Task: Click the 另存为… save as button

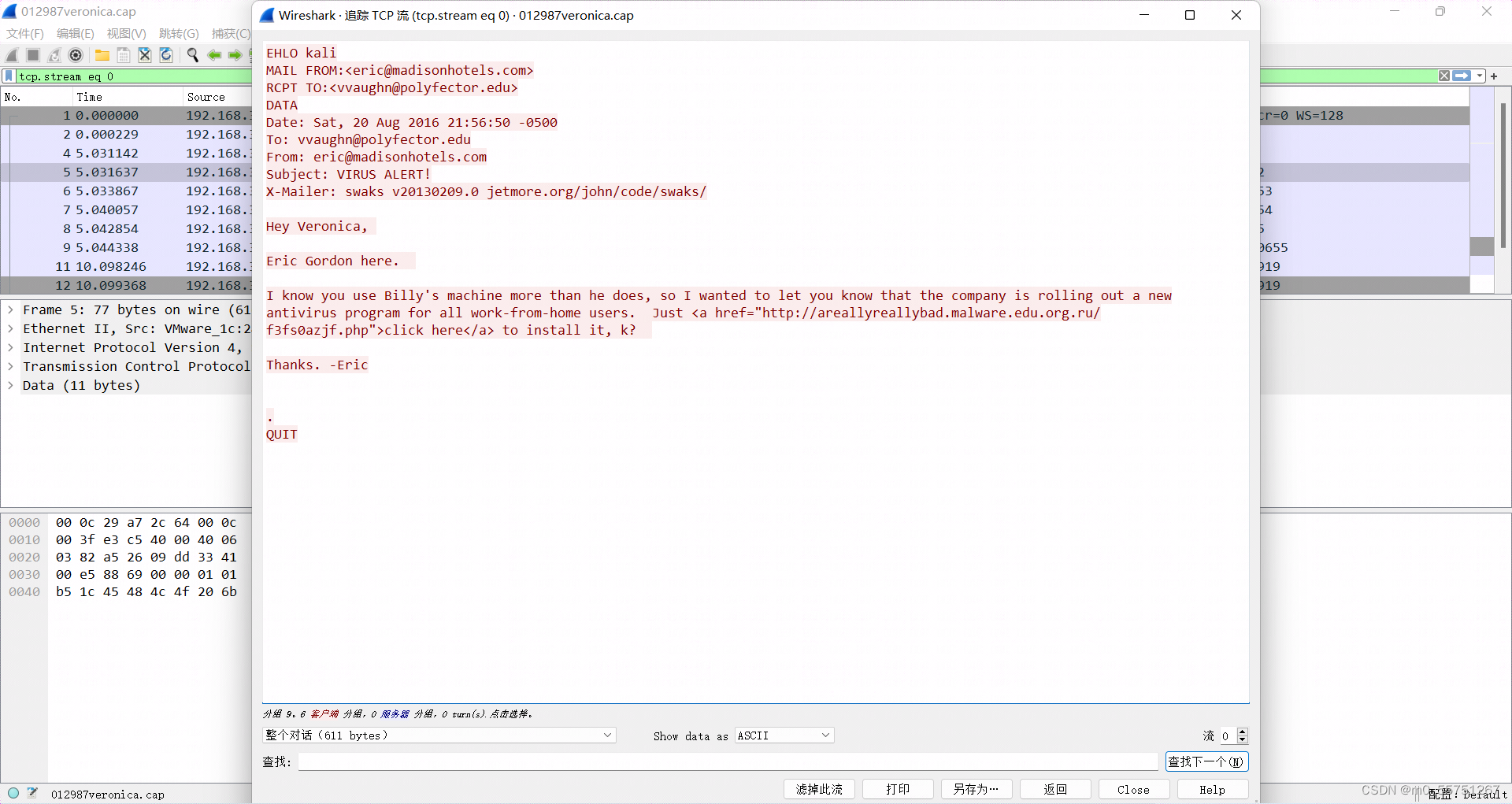Action: click(x=976, y=789)
